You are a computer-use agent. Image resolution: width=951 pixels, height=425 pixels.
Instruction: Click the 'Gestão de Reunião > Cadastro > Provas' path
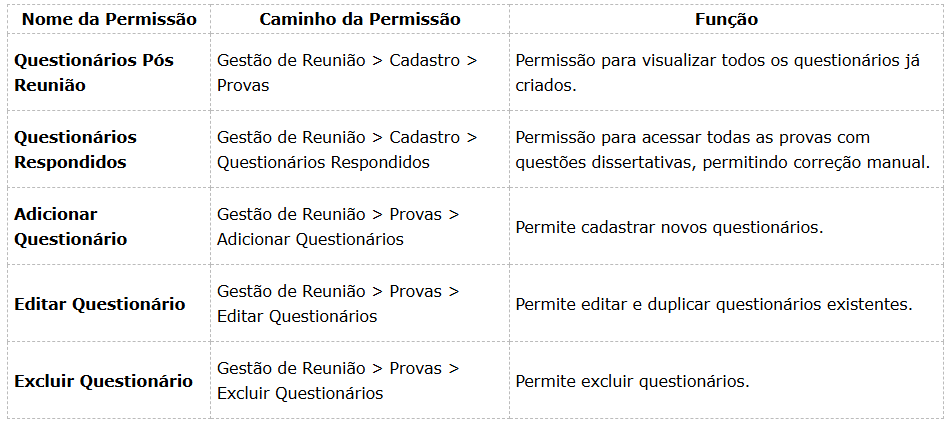pyautogui.click(x=346, y=73)
